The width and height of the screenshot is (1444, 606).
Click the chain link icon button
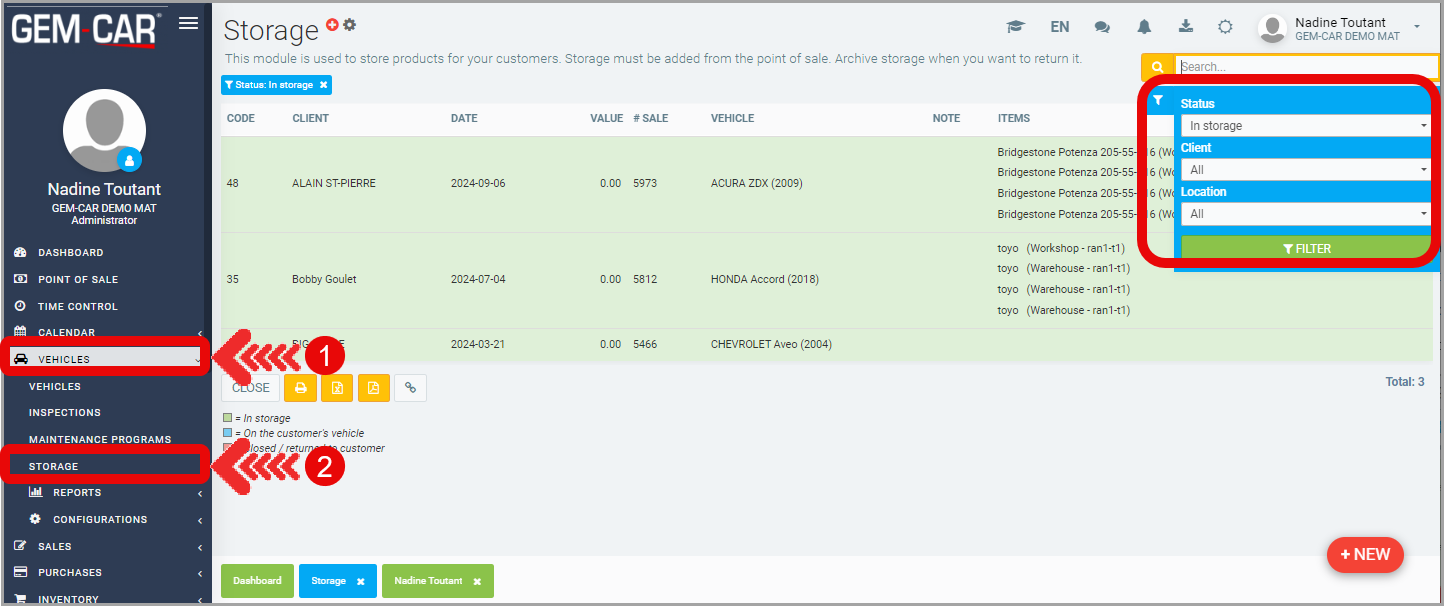point(410,388)
